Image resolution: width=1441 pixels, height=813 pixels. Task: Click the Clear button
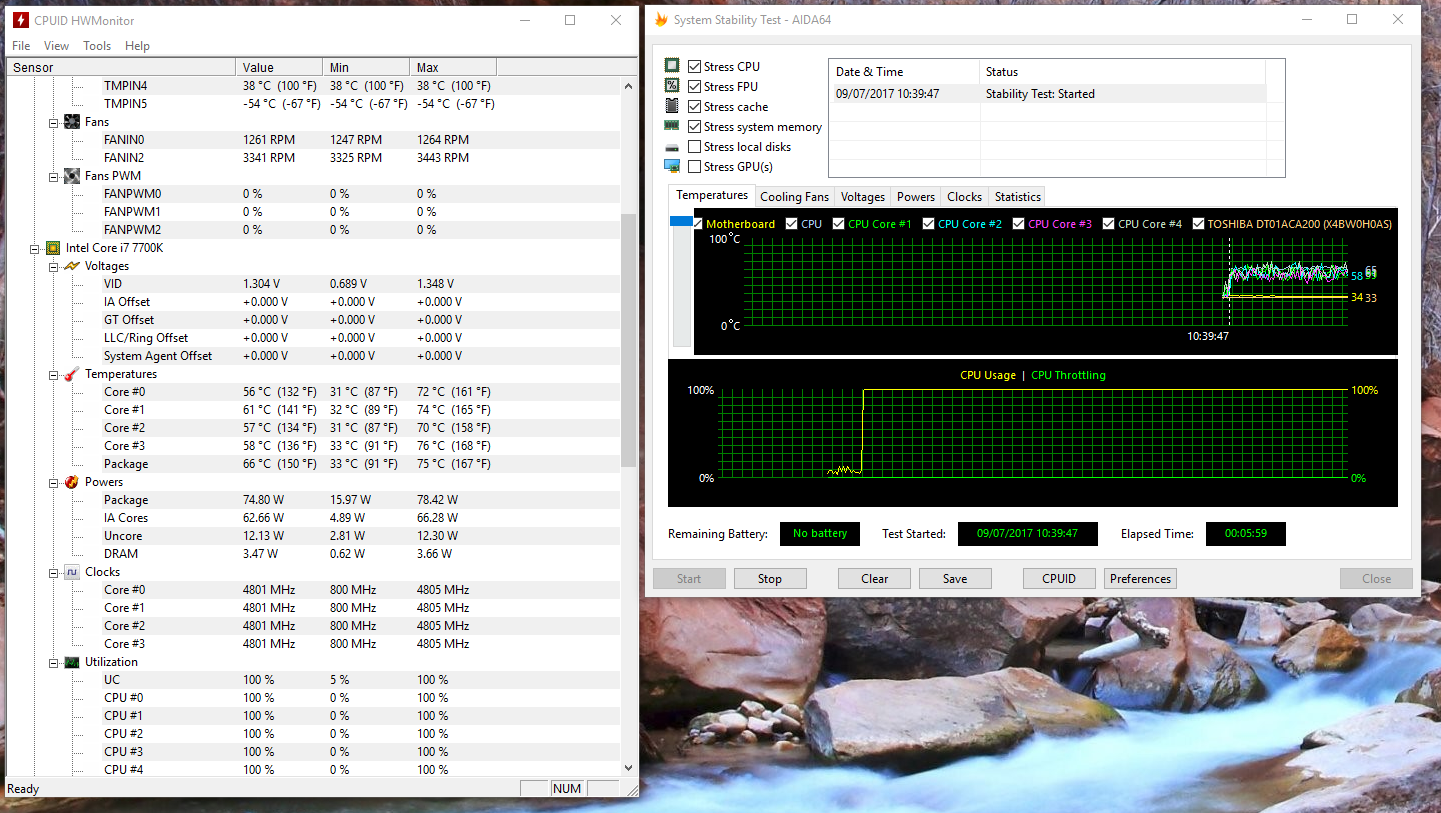click(875, 579)
